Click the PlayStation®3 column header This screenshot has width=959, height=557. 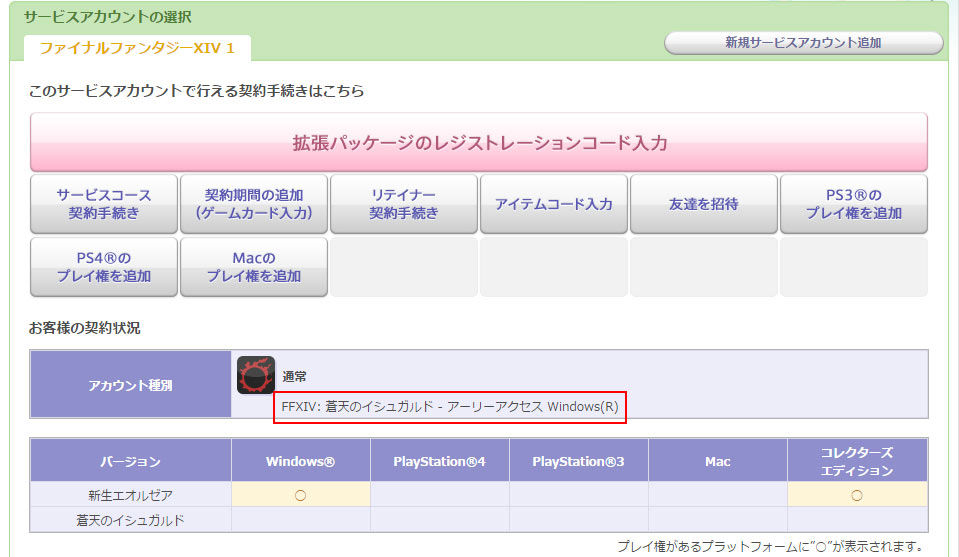click(579, 461)
